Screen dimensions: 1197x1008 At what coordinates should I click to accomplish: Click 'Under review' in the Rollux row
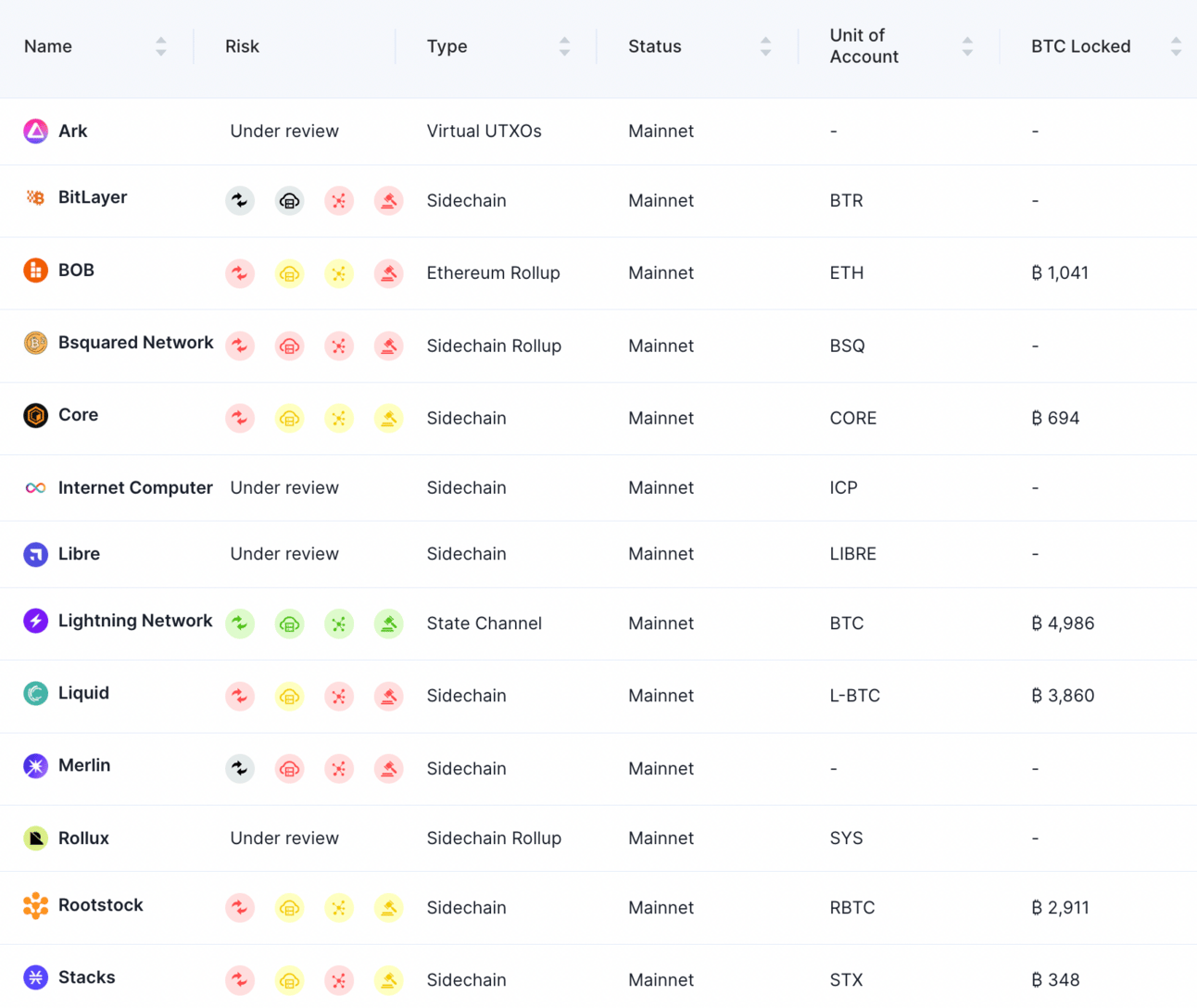[x=284, y=838]
